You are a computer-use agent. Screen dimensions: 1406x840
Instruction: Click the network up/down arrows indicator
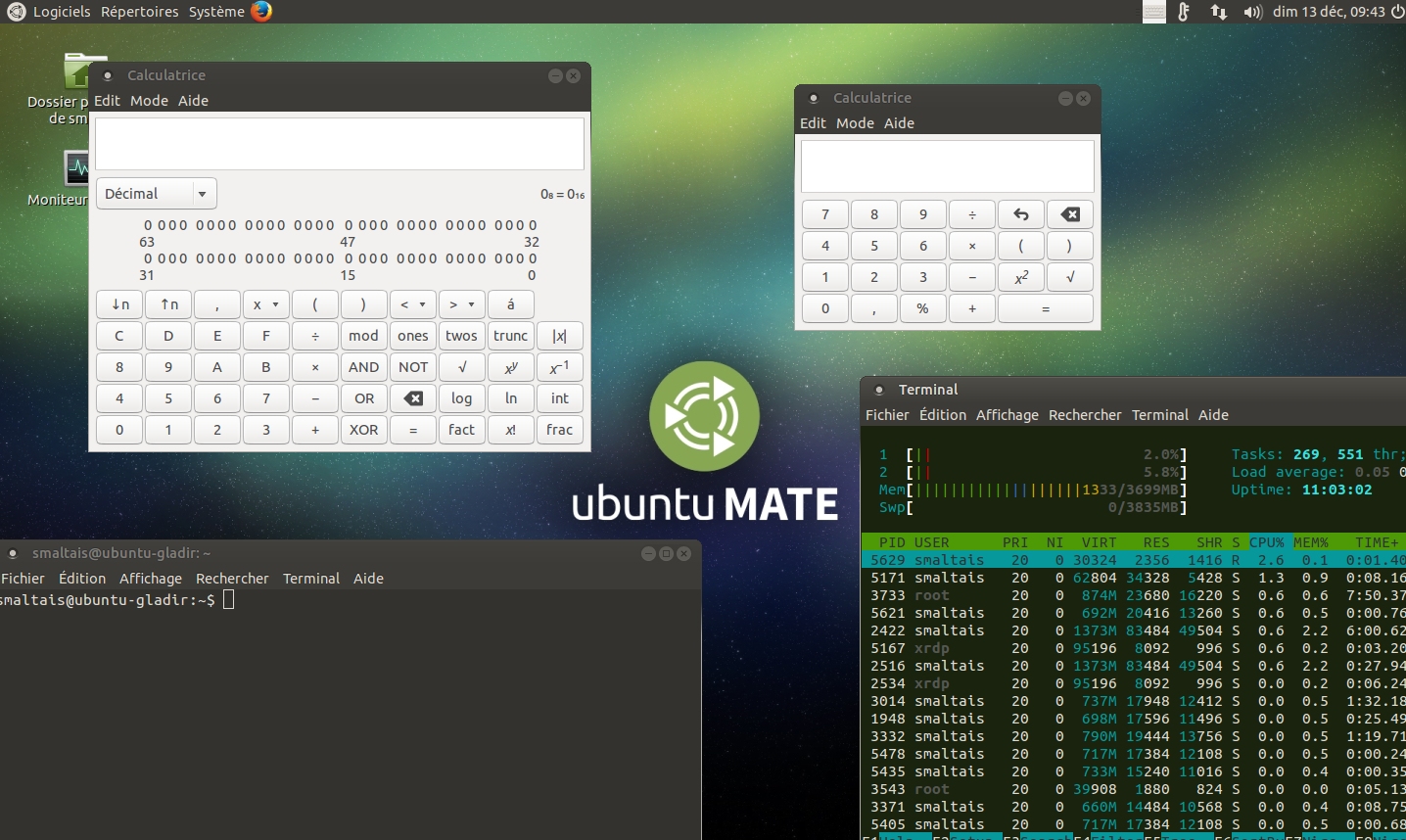1218,12
